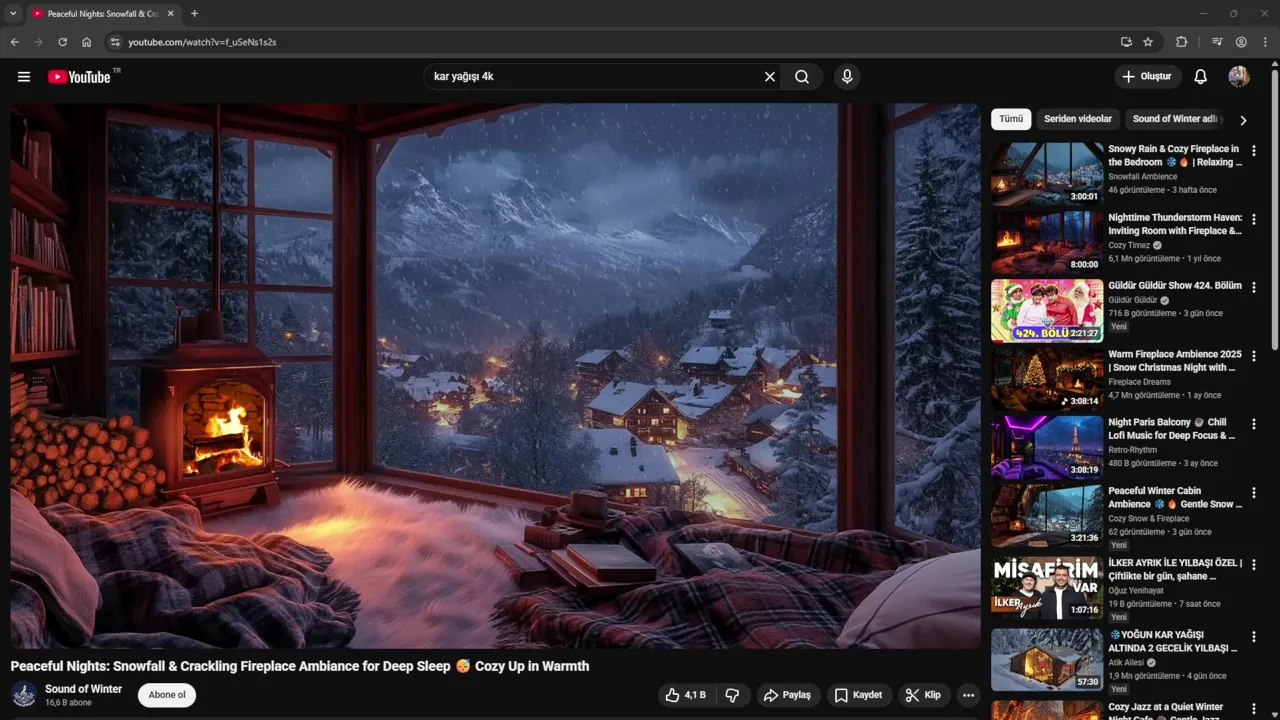Viewport: 1280px width, 720px height.
Task: Open the Sound of Winter channel avatar
Action: click(24, 695)
